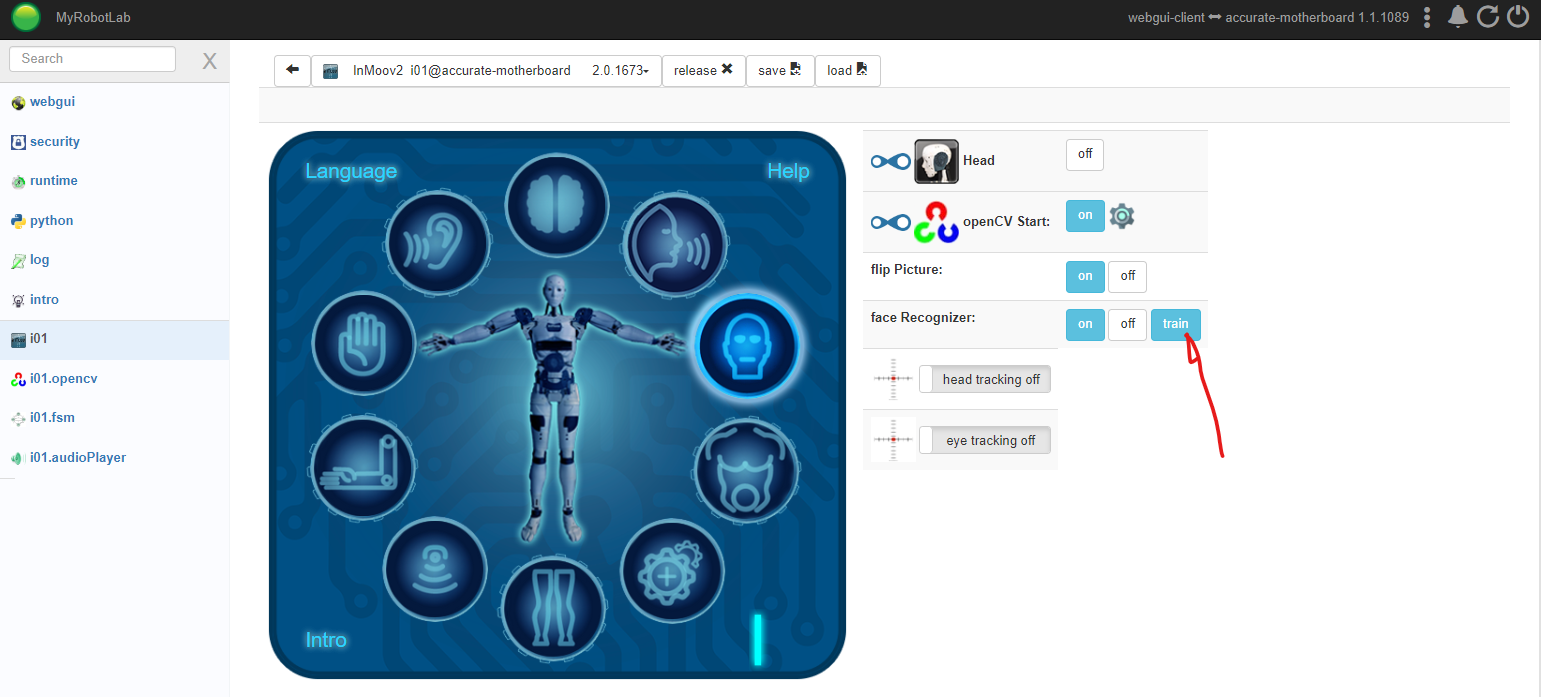
Task: Open i01.opencv service in sidebar
Action: pyautogui.click(x=63, y=378)
